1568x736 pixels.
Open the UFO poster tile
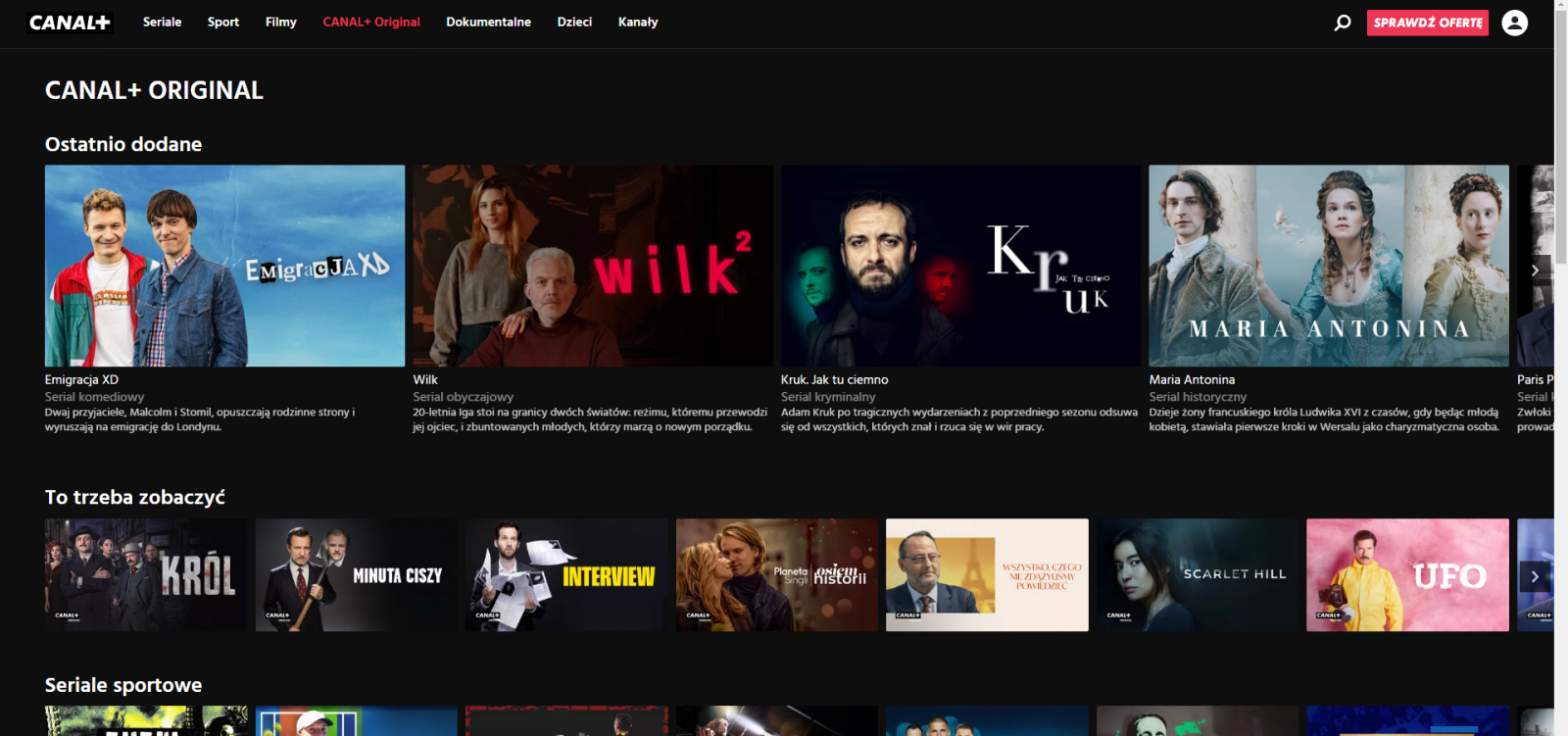tap(1407, 575)
